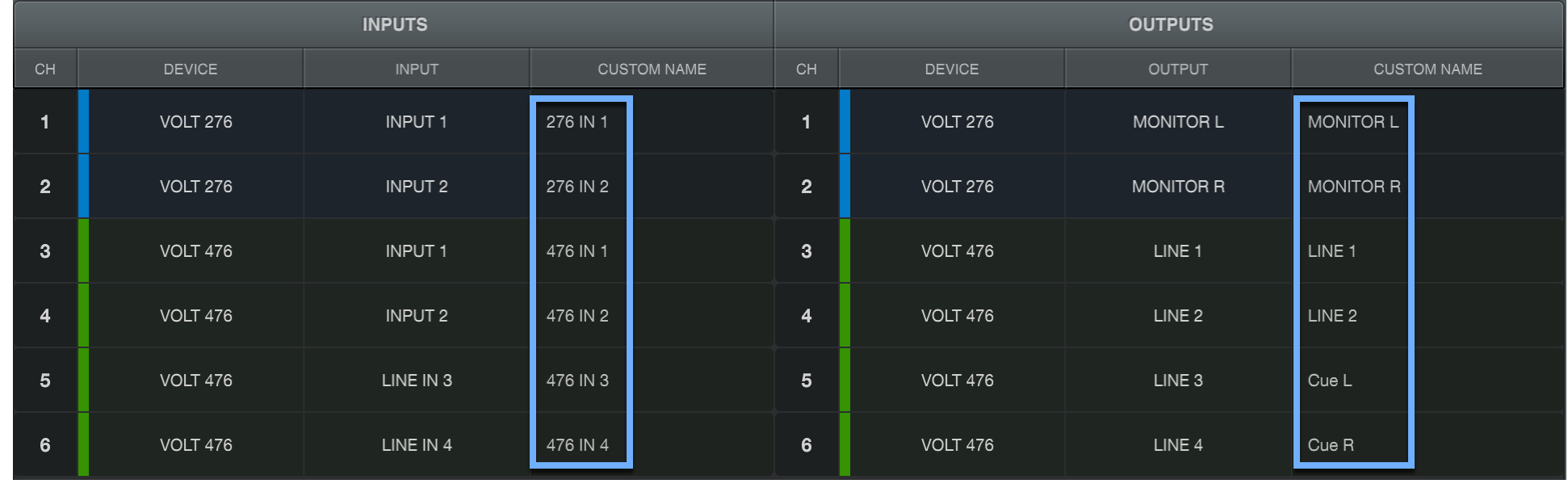Edit custom name '476 IN 3' input field
The height and width of the screenshot is (488, 1568).
[652, 381]
